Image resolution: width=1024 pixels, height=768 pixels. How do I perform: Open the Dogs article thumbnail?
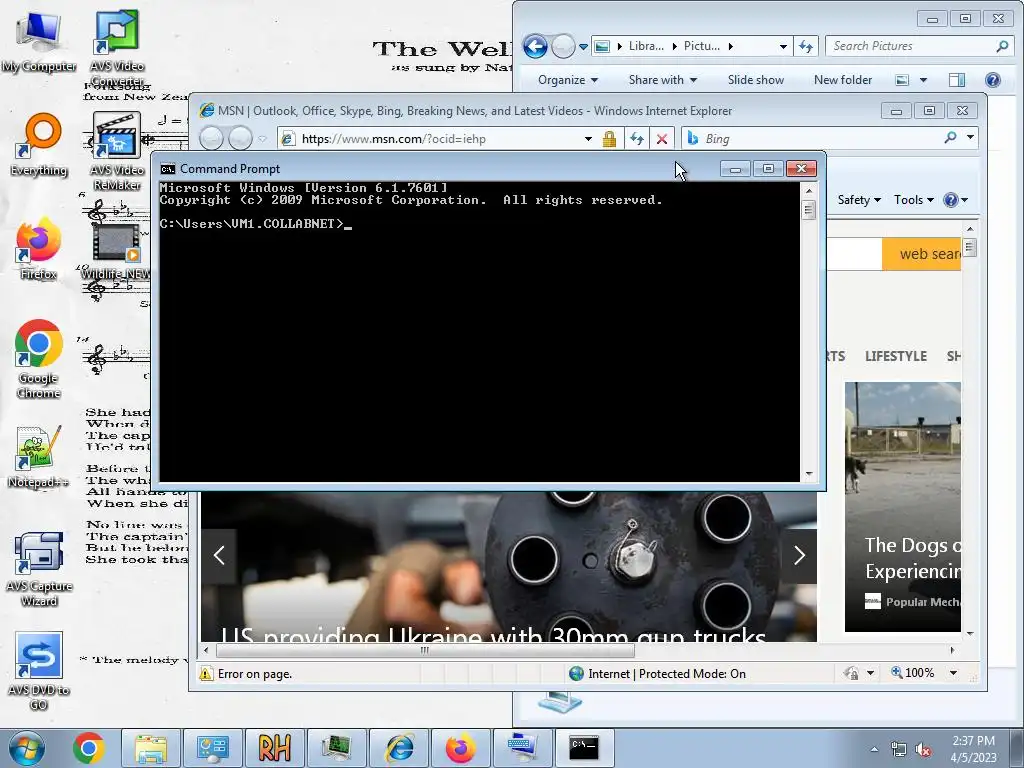coord(903,507)
